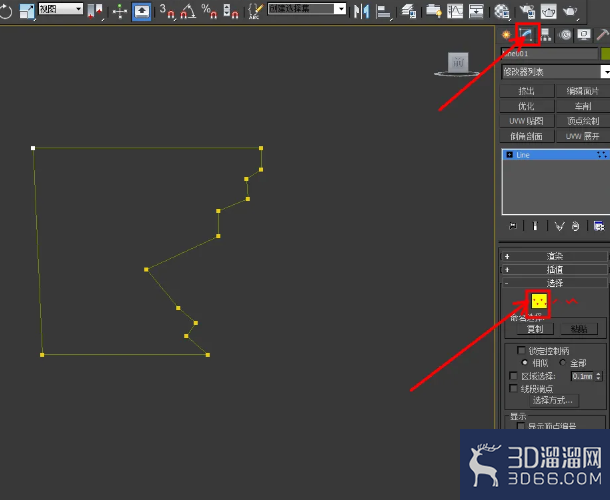Select the Vertex sub-object level icon

point(539,301)
